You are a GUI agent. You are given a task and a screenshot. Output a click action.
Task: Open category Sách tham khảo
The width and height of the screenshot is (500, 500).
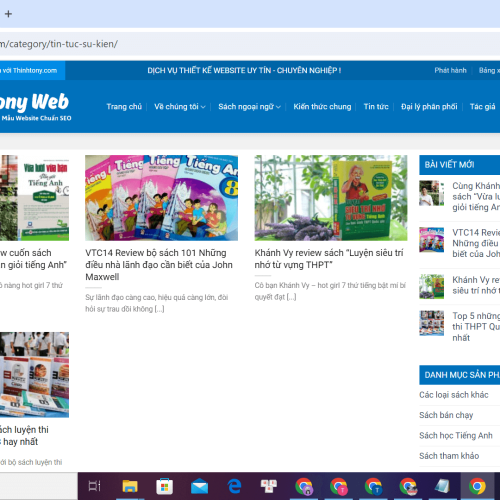tap(449, 456)
